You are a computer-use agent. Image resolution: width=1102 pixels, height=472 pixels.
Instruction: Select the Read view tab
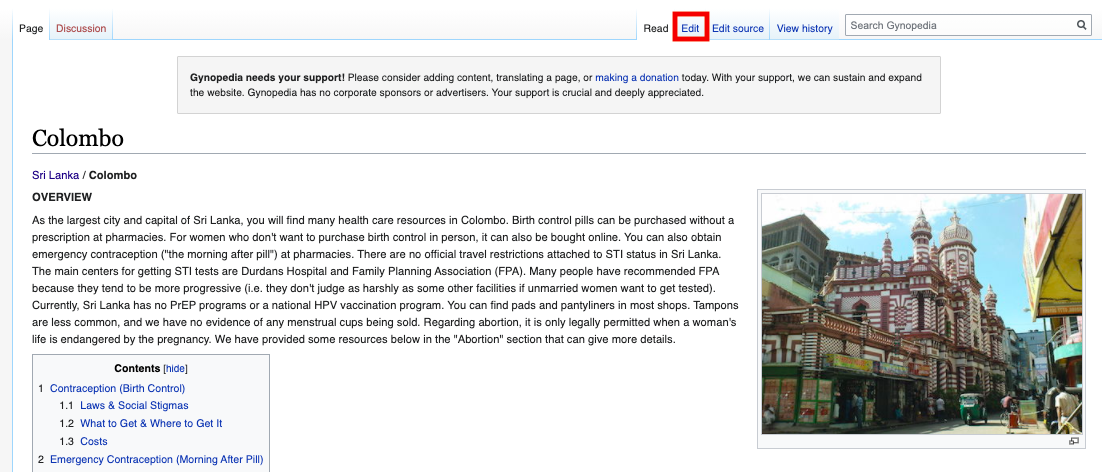click(x=655, y=28)
